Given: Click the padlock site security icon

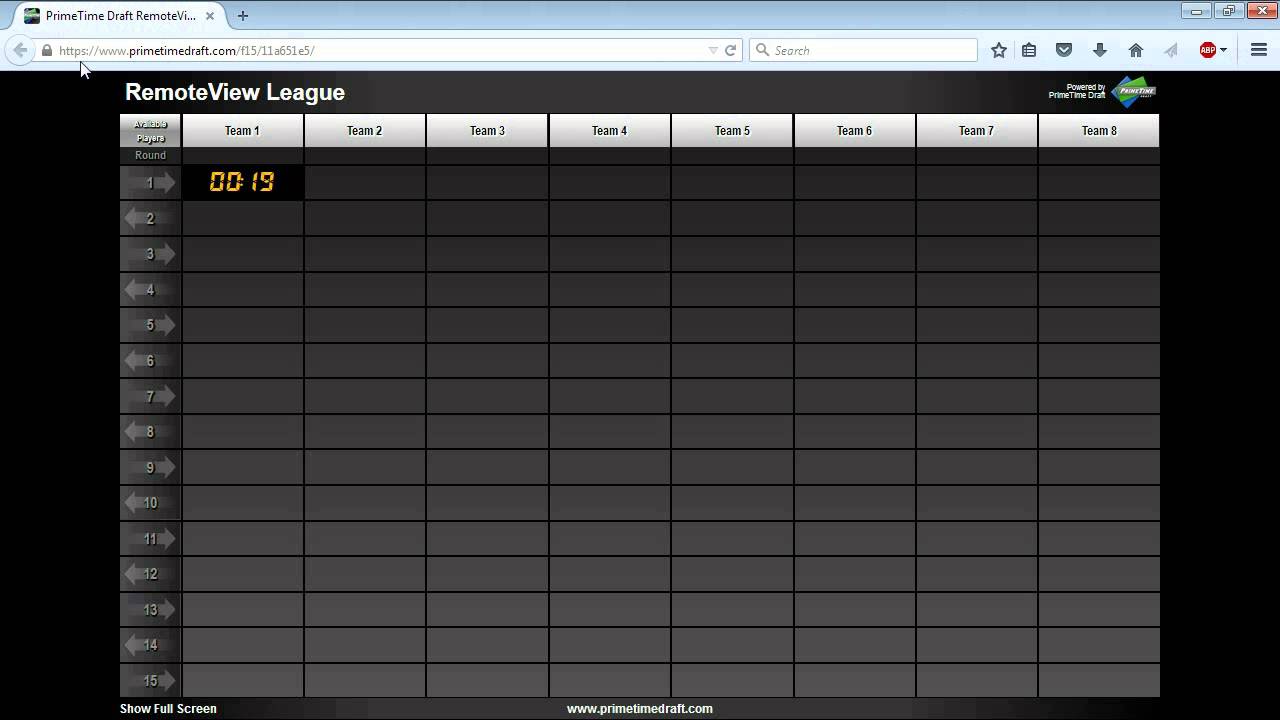Looking at the screenshot, I should 46,50.
